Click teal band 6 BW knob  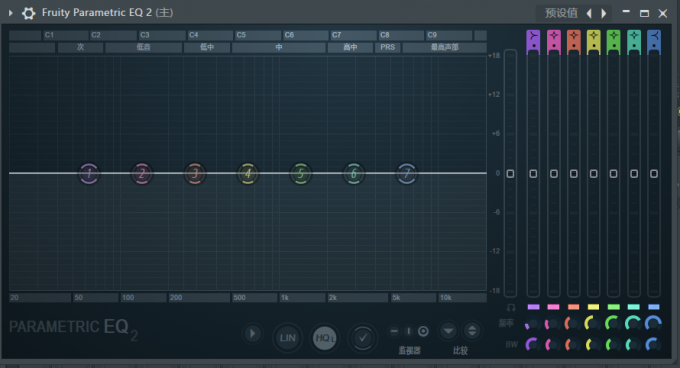(x=633, y=345)
